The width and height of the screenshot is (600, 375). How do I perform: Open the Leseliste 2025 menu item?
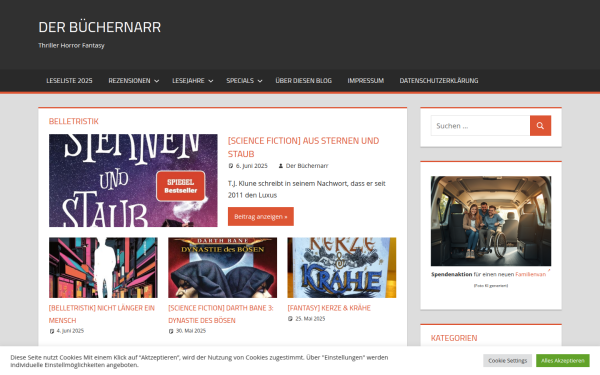69,81
